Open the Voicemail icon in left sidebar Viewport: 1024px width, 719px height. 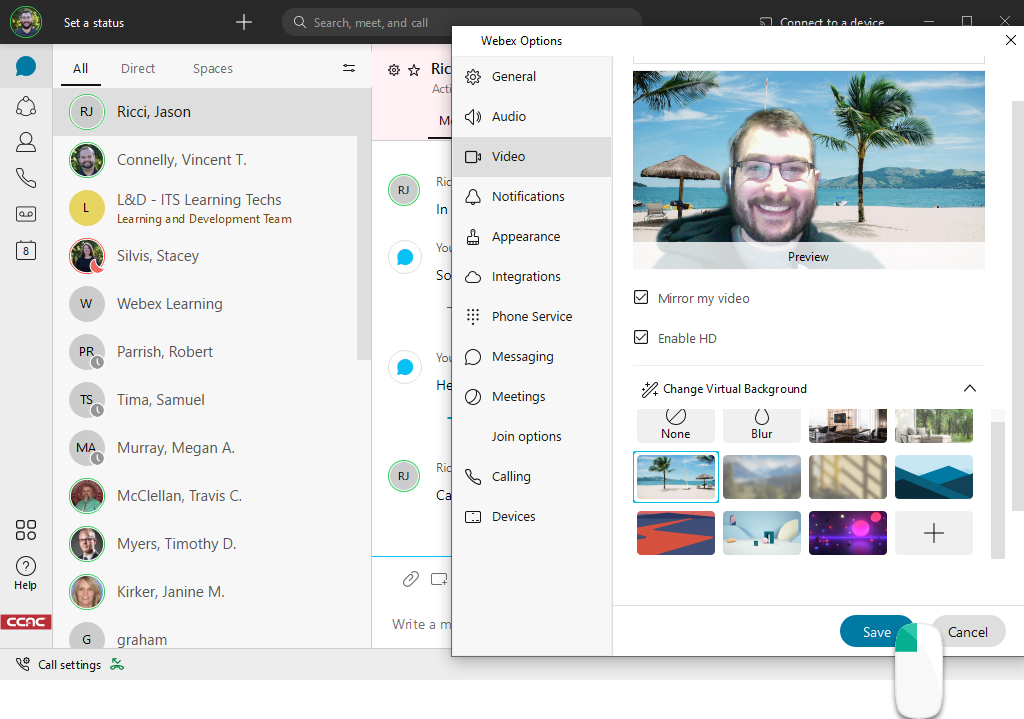25,214
